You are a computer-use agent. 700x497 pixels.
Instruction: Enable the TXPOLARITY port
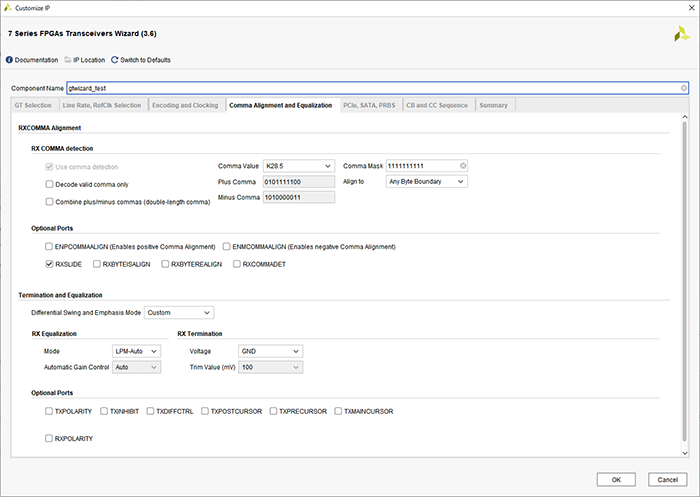[49, 411]
